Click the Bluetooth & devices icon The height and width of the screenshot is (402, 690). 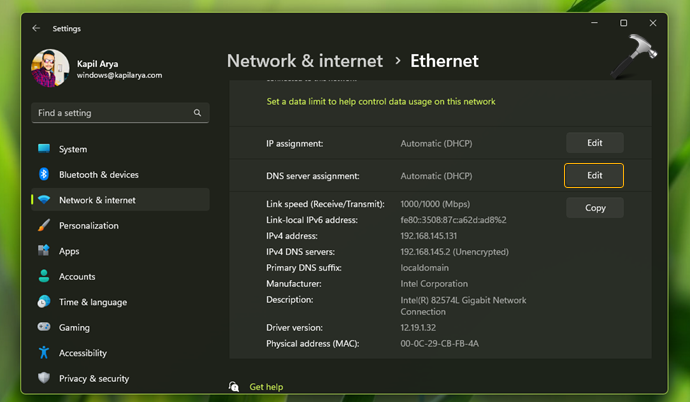pyautogui.click(x=44, y=174)
